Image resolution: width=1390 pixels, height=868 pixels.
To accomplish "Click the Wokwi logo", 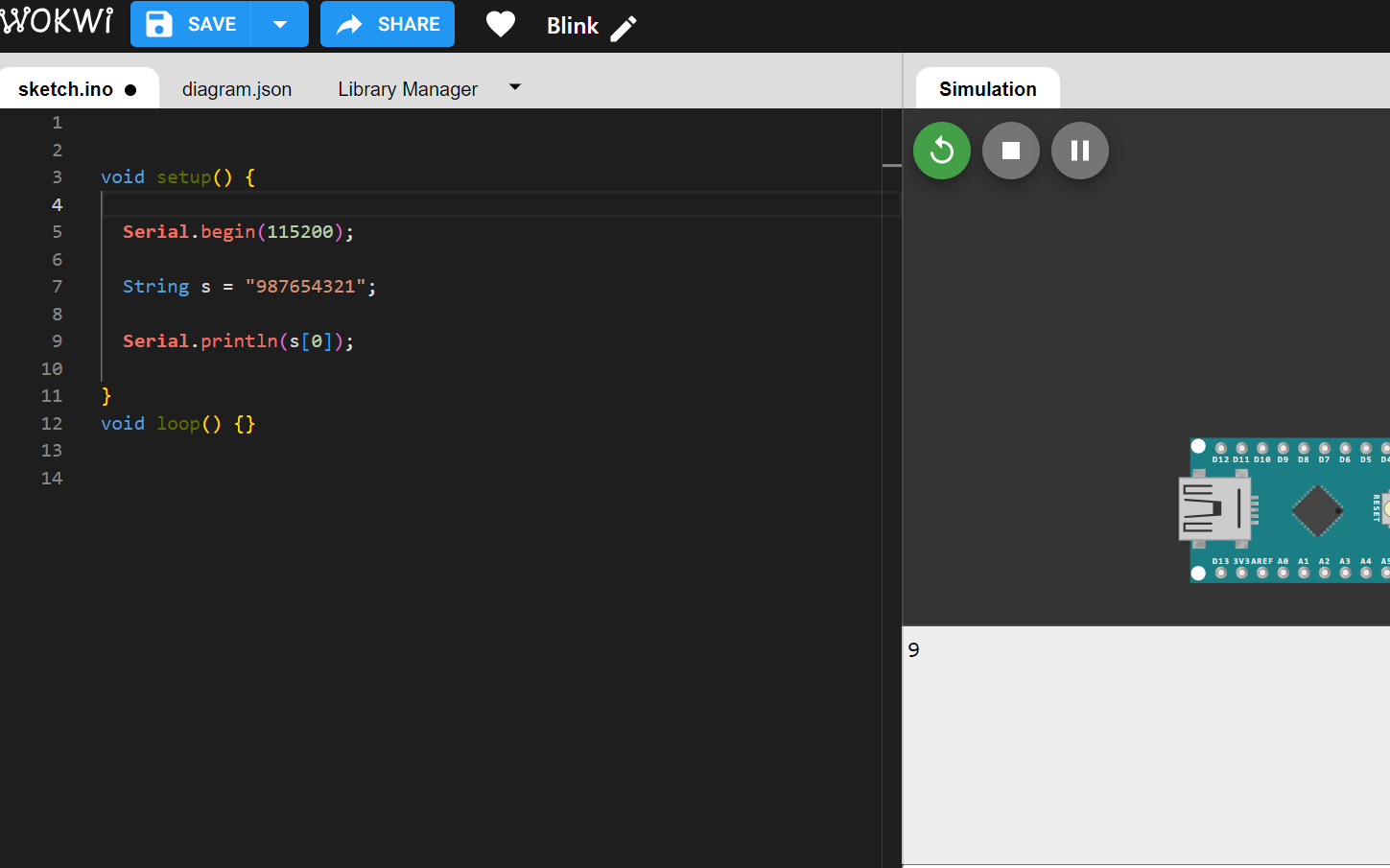I will point(57,20).
